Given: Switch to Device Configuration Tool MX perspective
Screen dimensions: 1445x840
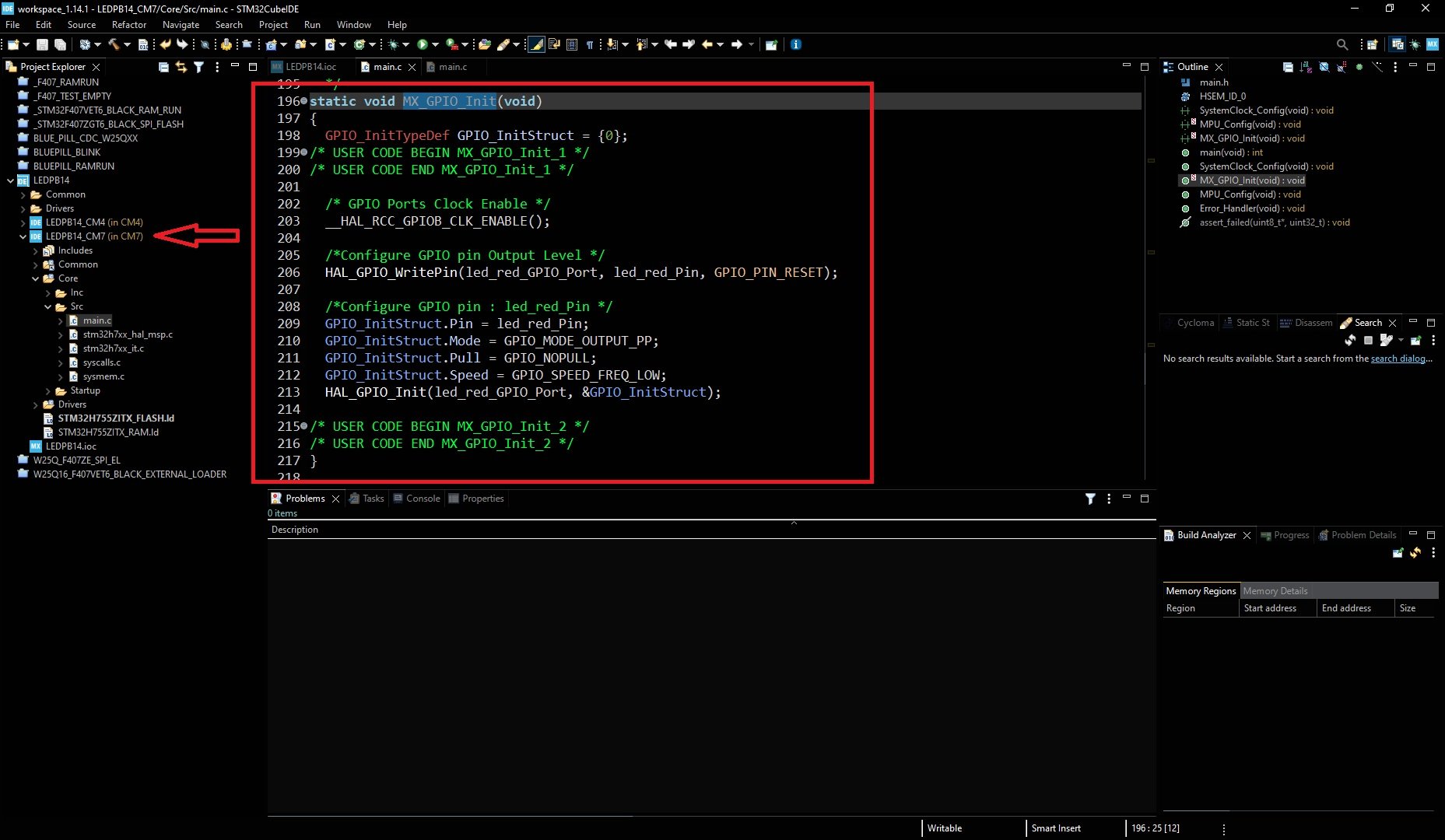Looking at the screenshot, I should tap(1432, 44).
